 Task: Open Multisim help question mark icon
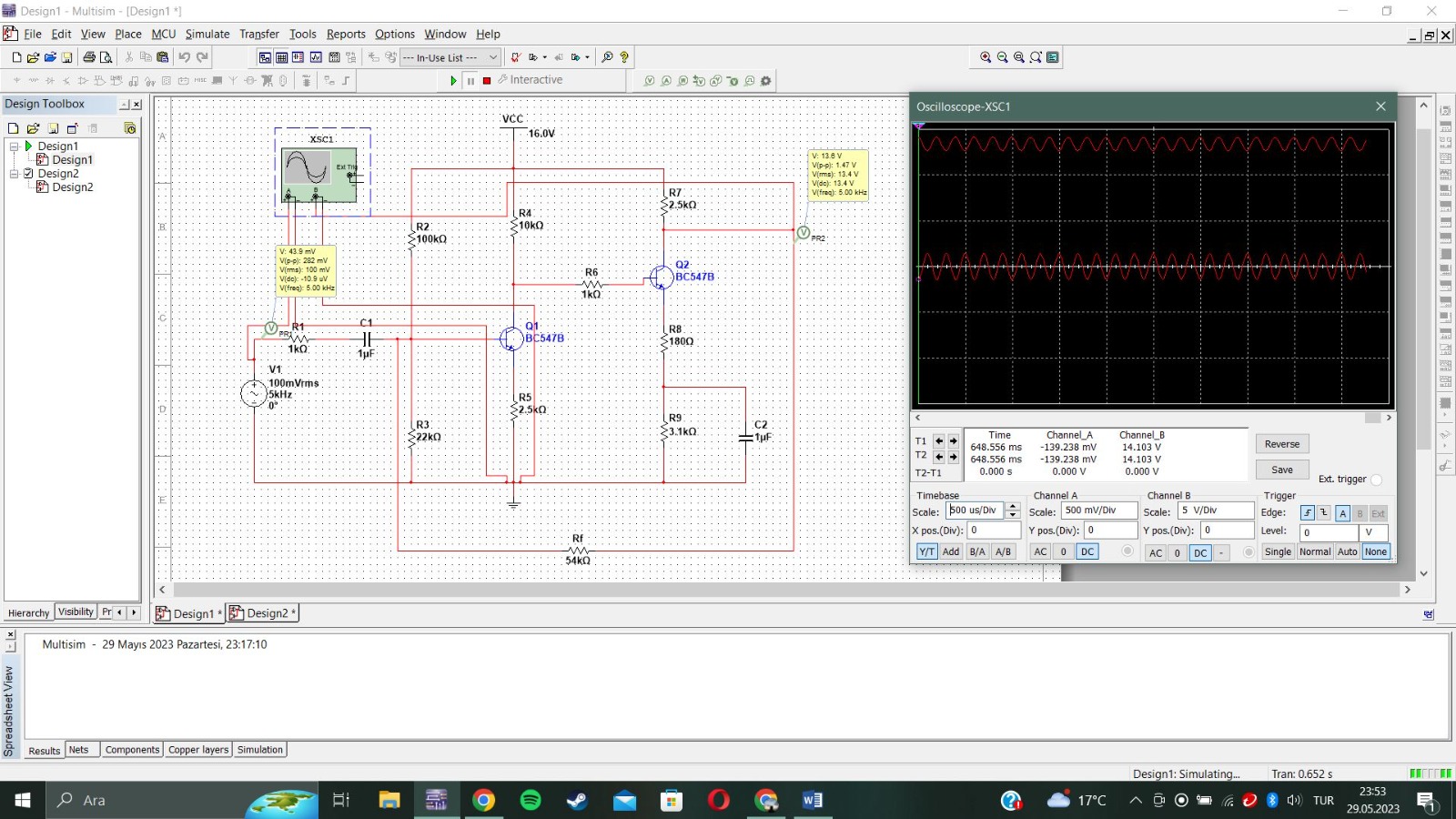(x=624, y=57)
